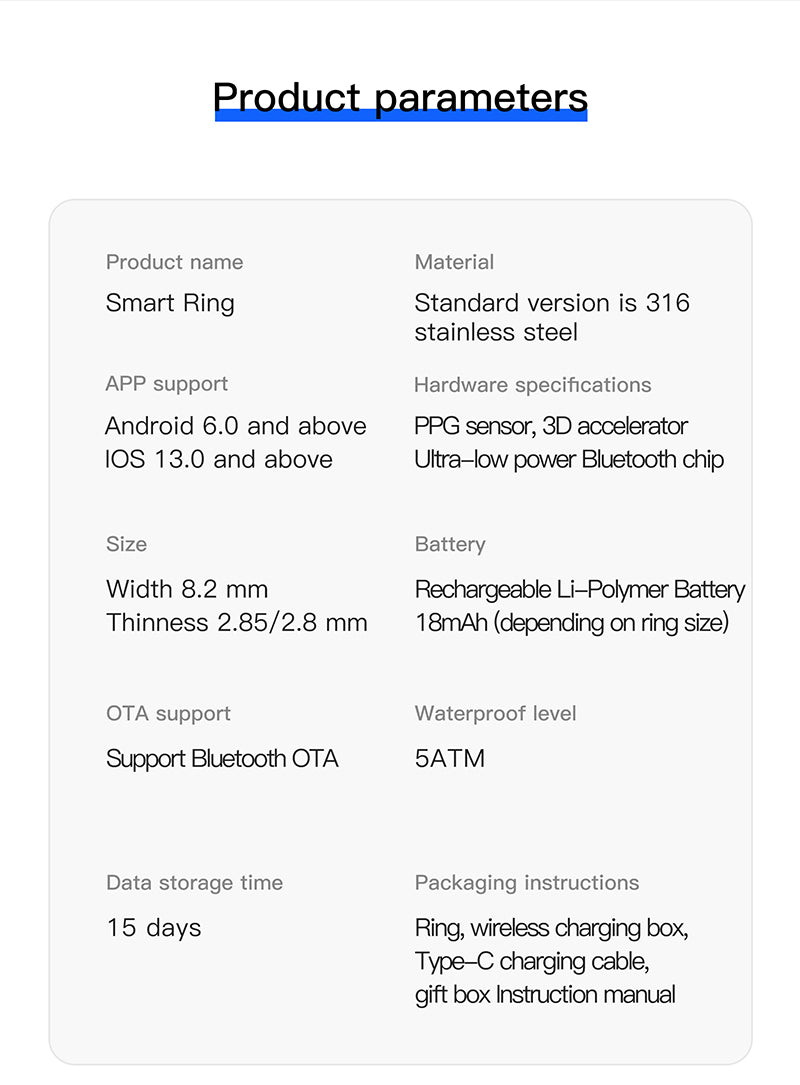Click the Width 8.2 mm text

(x=187, y=590)
